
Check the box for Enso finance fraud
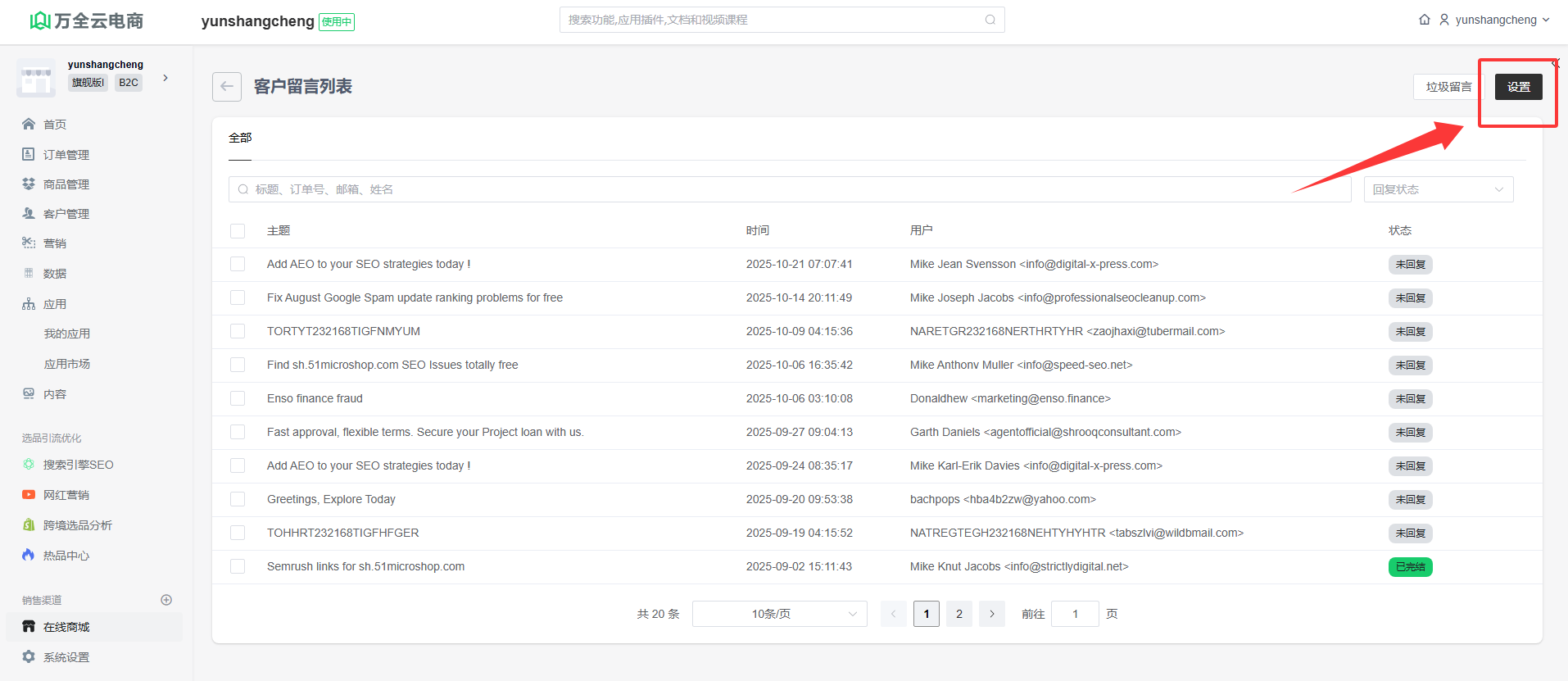click(238, 398)
